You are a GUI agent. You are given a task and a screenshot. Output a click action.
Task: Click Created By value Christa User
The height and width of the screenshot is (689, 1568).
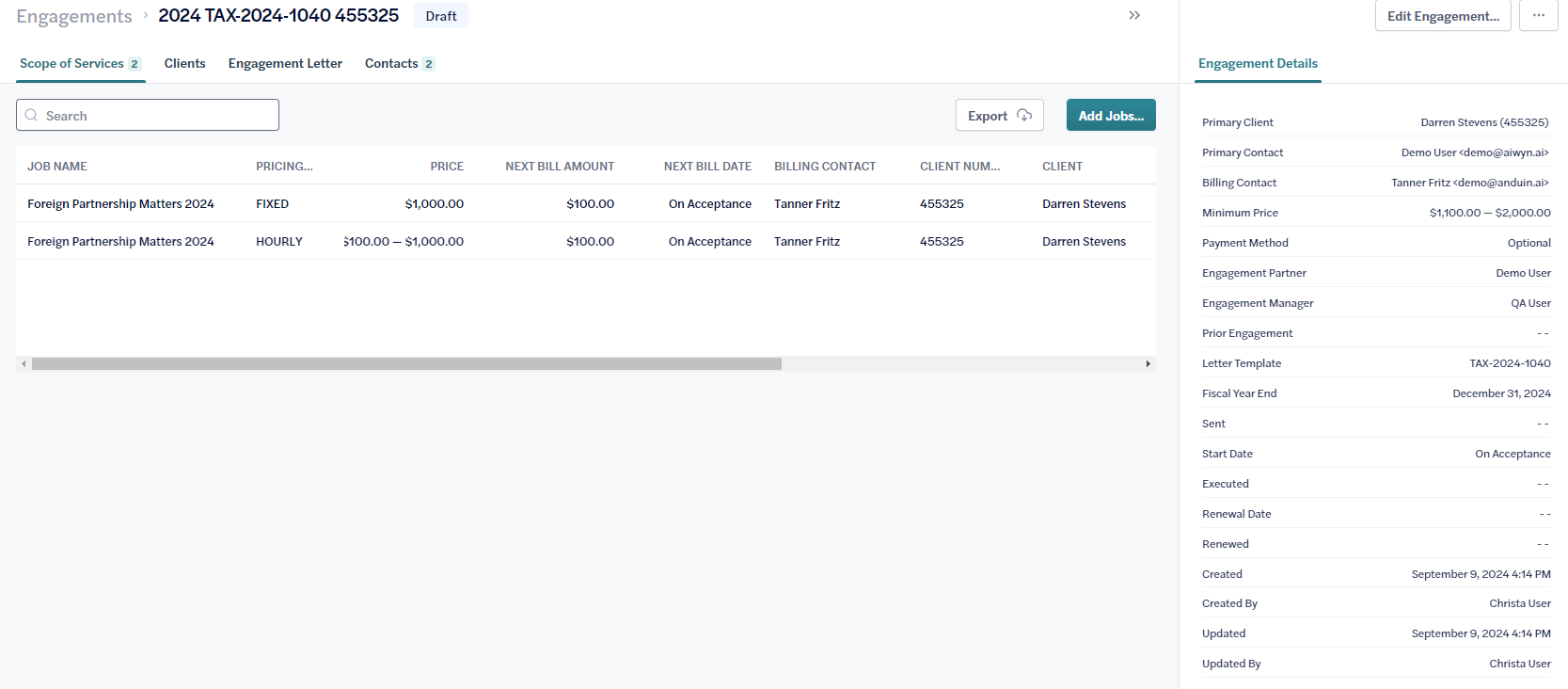tap(1520, 603)
